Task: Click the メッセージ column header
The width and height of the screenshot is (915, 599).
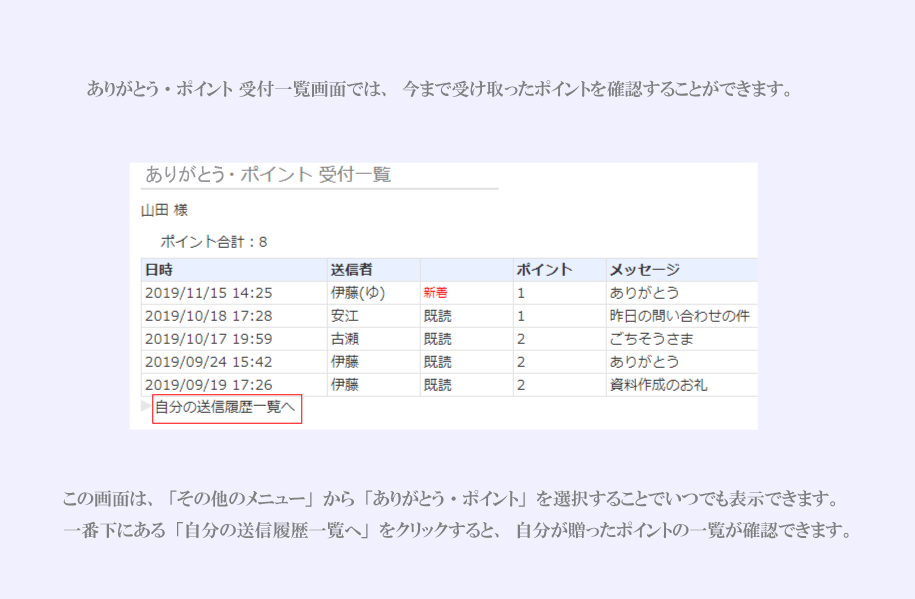Action: point(644,270)
